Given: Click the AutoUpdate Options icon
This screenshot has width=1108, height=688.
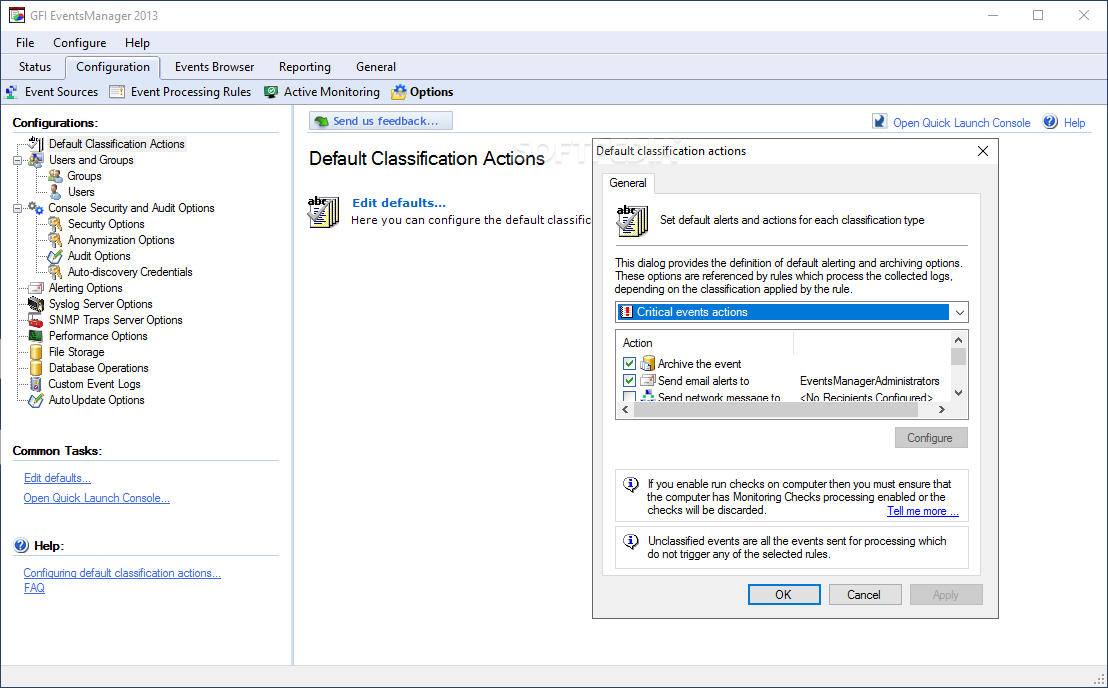Looking at the screenshot, I should (x=36, y=400).
